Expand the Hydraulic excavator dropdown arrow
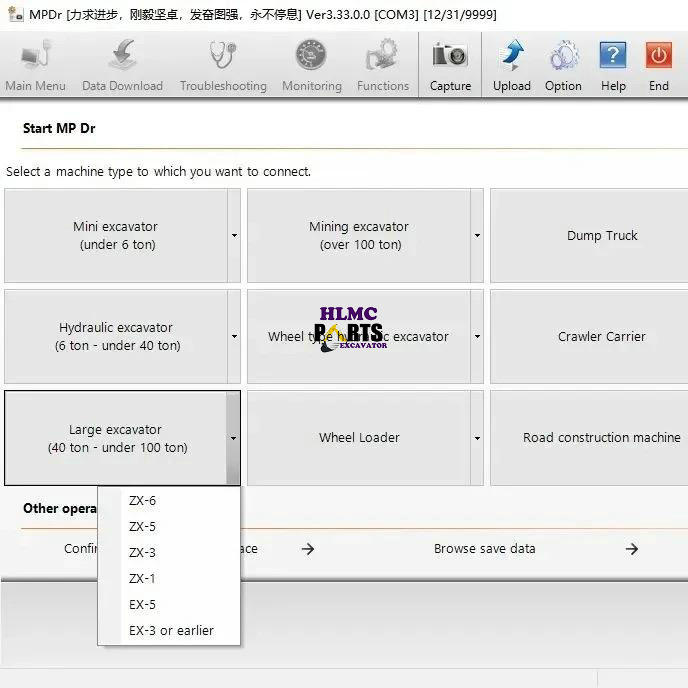The image size is (688, 688). point(234,337)
